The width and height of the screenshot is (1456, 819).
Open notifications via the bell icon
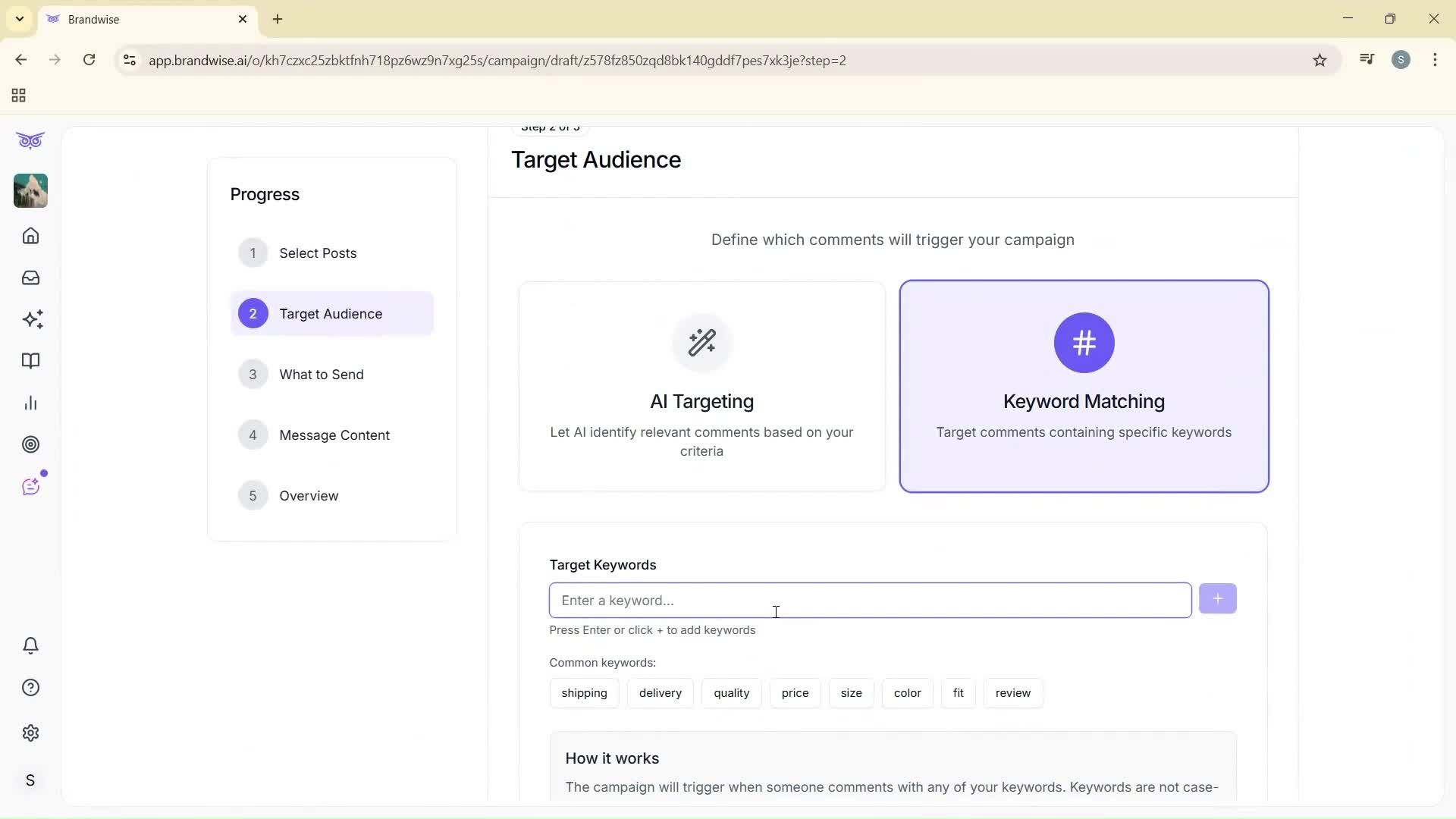tap(30, 645)
